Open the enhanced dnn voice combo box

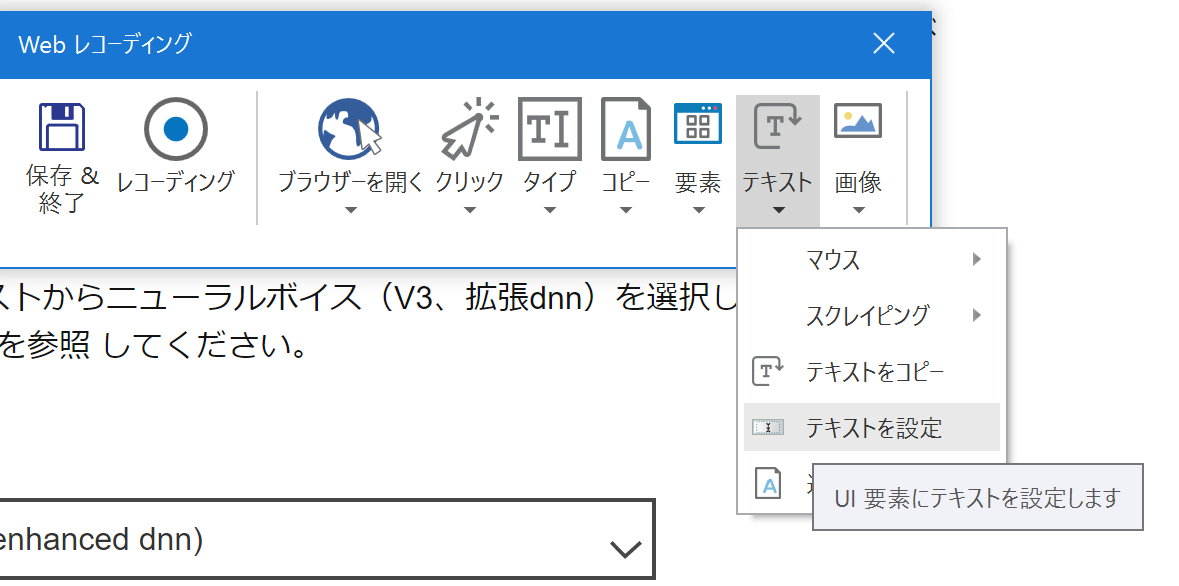pos(326,539)
